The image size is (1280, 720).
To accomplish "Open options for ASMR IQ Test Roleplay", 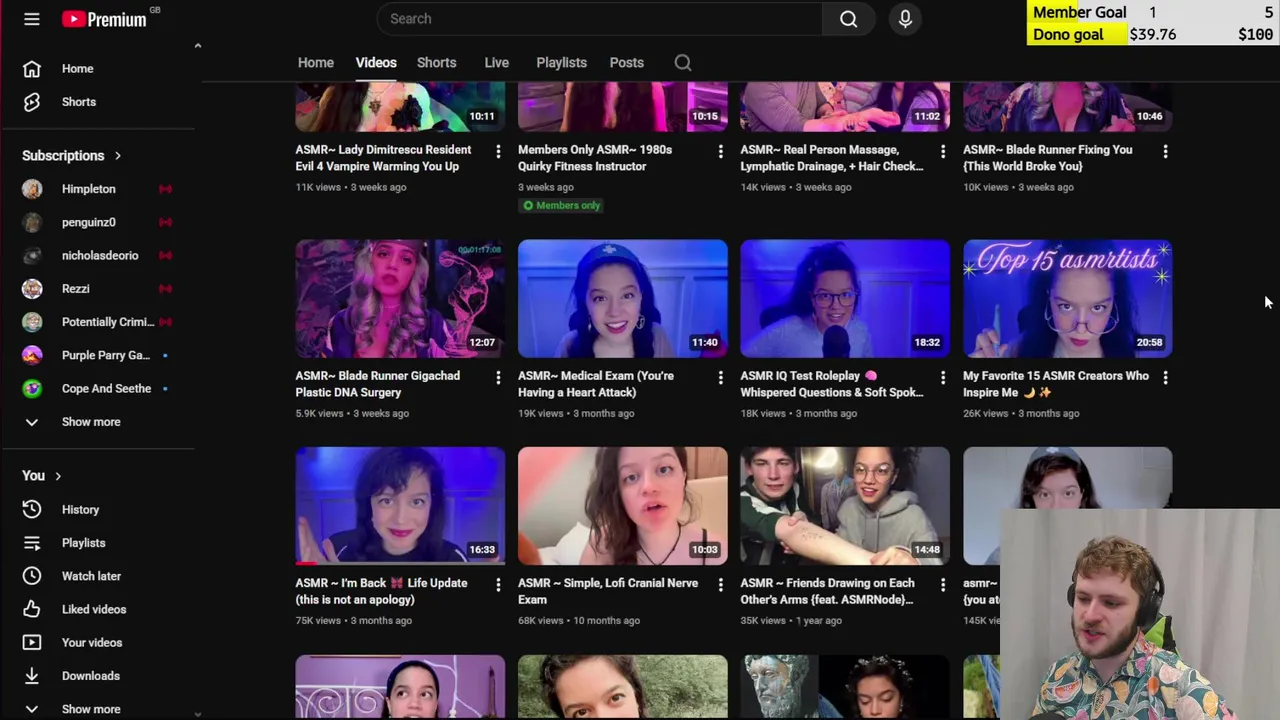I will point(942,377).
